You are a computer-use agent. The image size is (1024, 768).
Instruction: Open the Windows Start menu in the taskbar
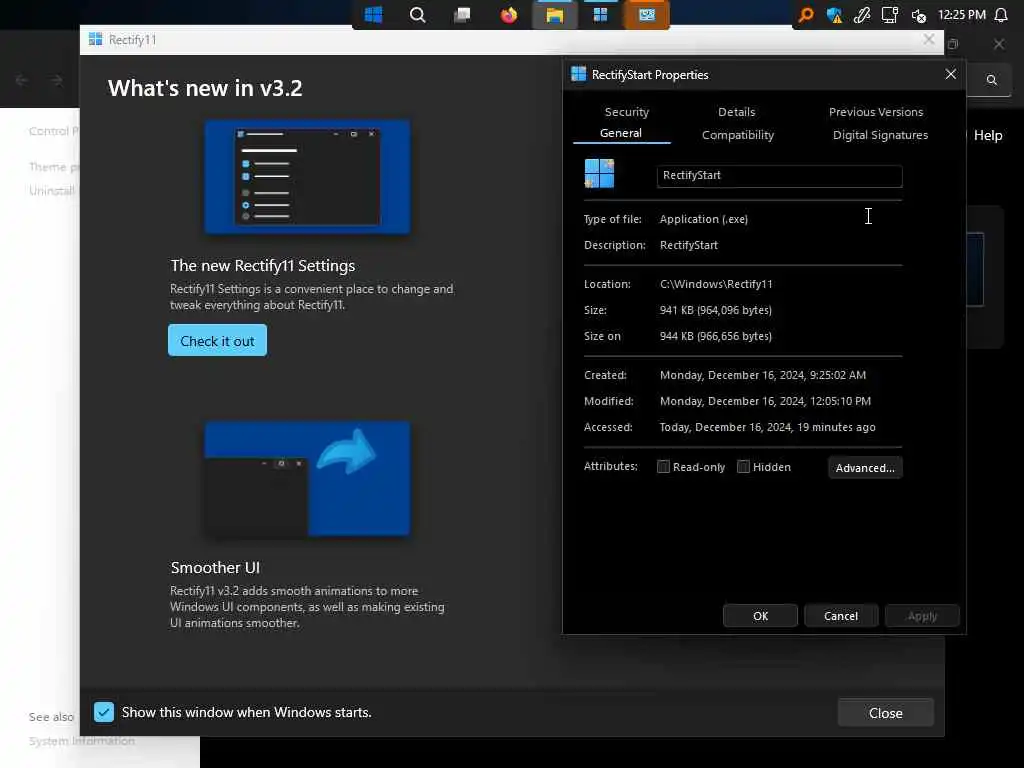(373, 14)
